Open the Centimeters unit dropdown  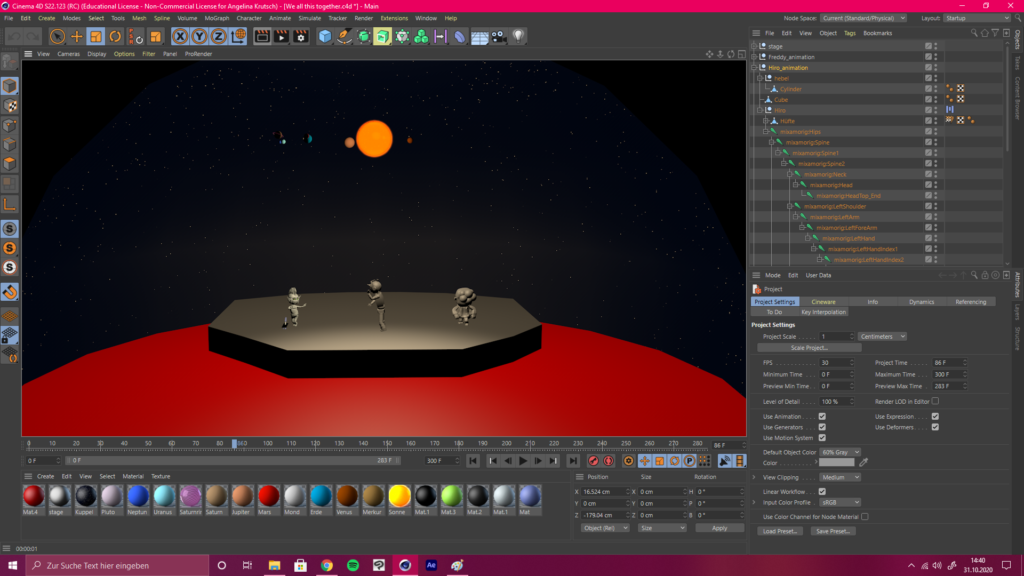(882, 336)
